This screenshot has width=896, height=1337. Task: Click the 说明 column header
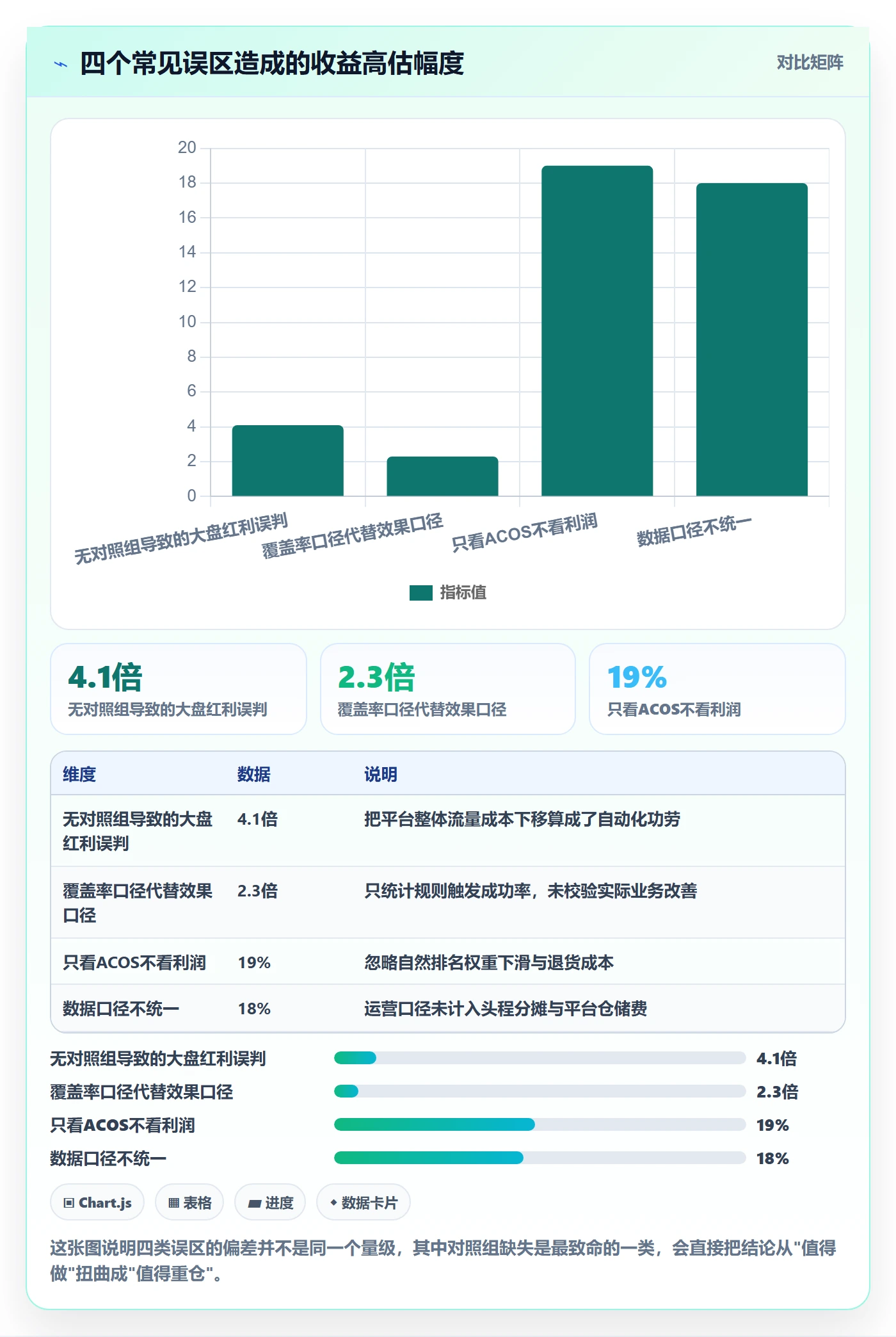tap(381, 774)
